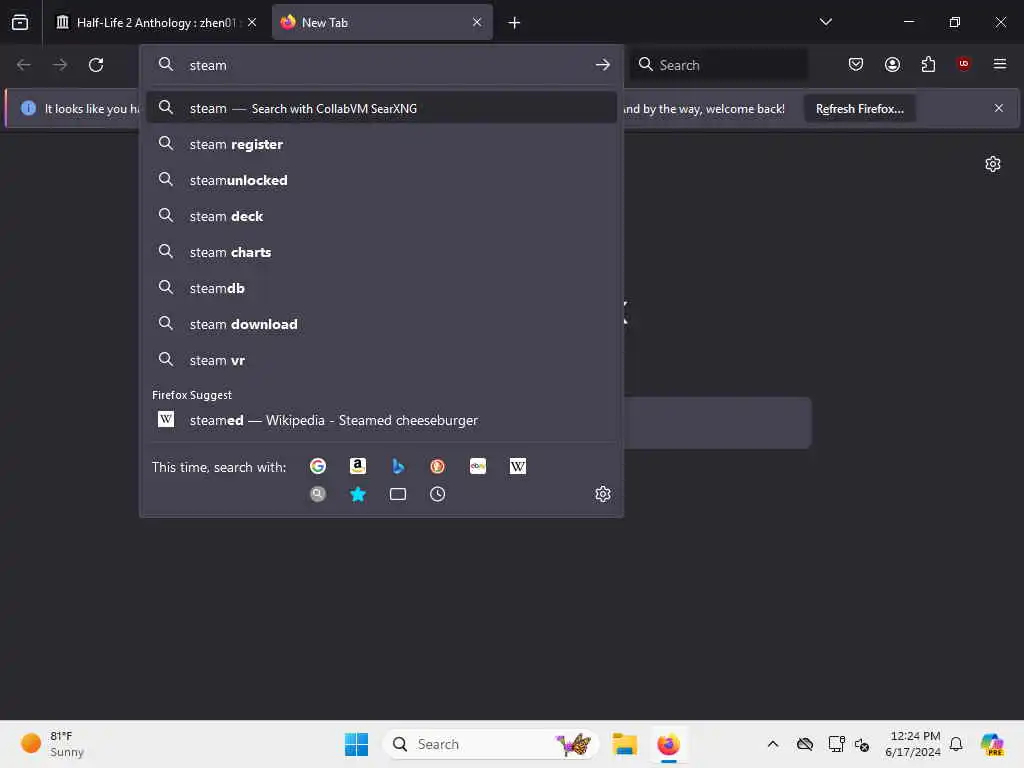The height and width of the screenshot is (768, 1024).
Task: Open the Firefox application menu
Action: [x=999, y=64]
